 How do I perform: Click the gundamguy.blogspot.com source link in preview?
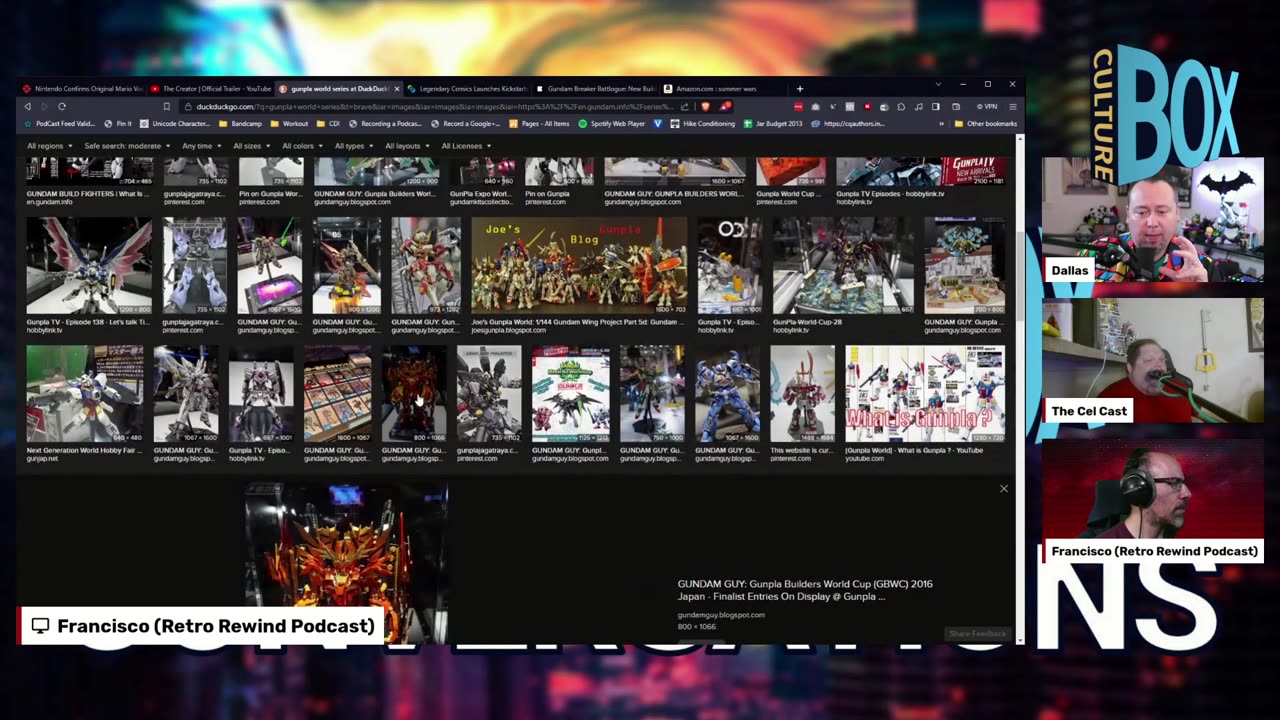pos(721,615)
